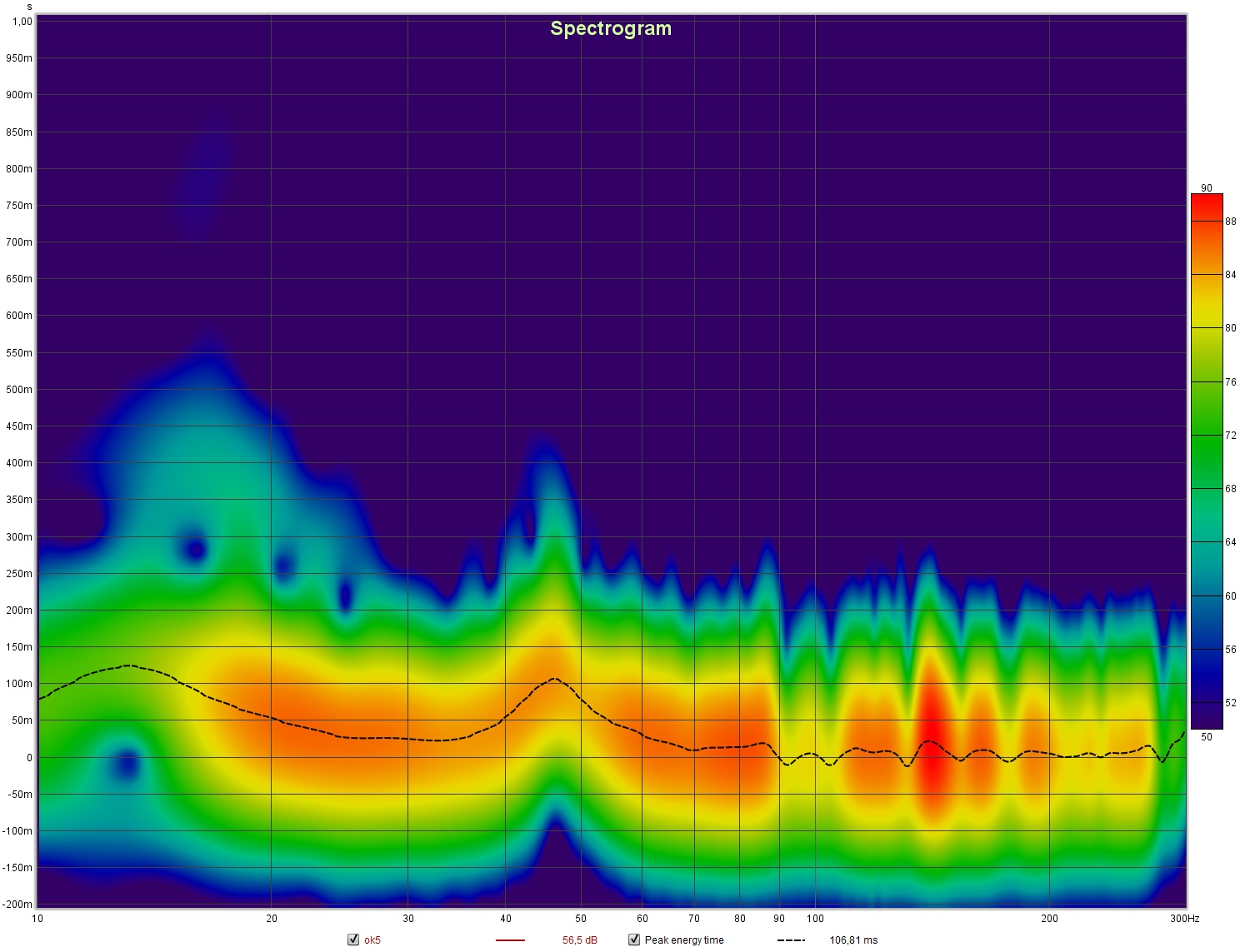The width and height of the screenshot is (1250, 952).
Task: Click the 64 dB color scale label
Action: pyautogui.click(x=1231, y=542)
